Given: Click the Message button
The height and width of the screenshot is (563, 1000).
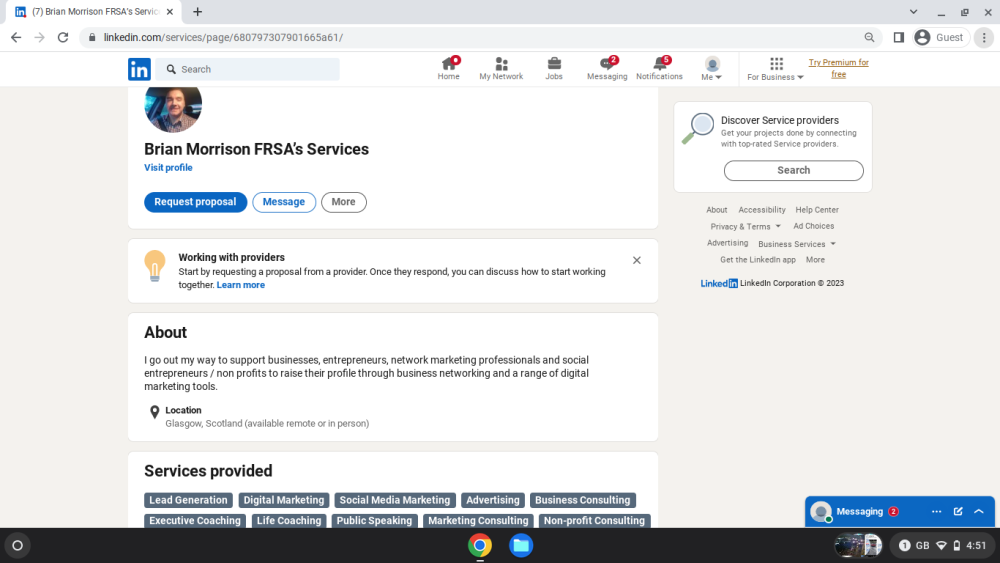Looking at the screenshot, I should (284, 202).
